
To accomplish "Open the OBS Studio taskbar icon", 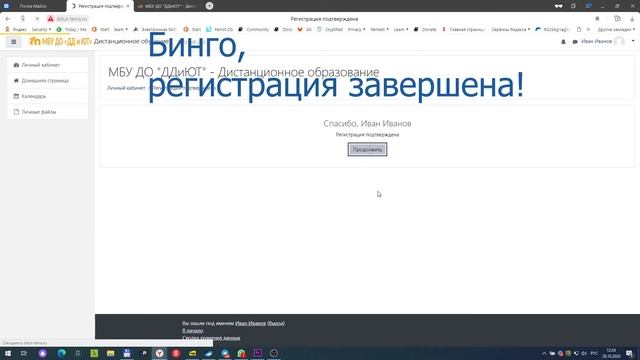I will pyautogui.click(x=274, y=353).
